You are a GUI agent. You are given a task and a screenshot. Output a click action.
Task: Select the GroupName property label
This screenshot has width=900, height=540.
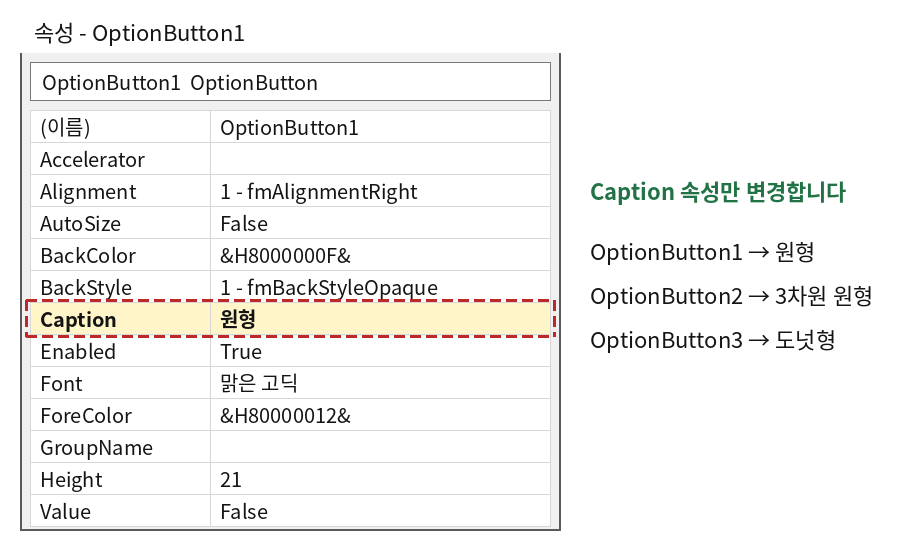click(121, 448)
